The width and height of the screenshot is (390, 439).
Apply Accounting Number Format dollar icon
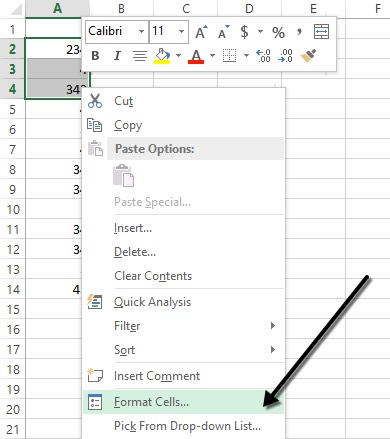(244, 32)
